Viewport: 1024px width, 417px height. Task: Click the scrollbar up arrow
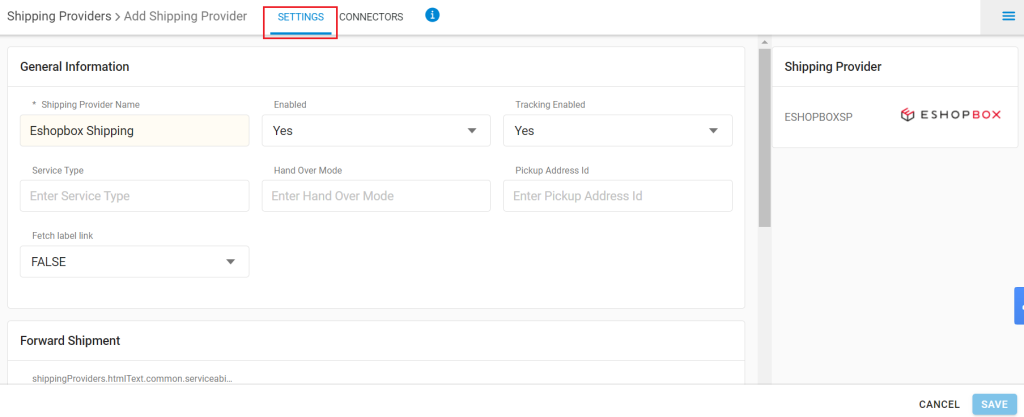765,42
